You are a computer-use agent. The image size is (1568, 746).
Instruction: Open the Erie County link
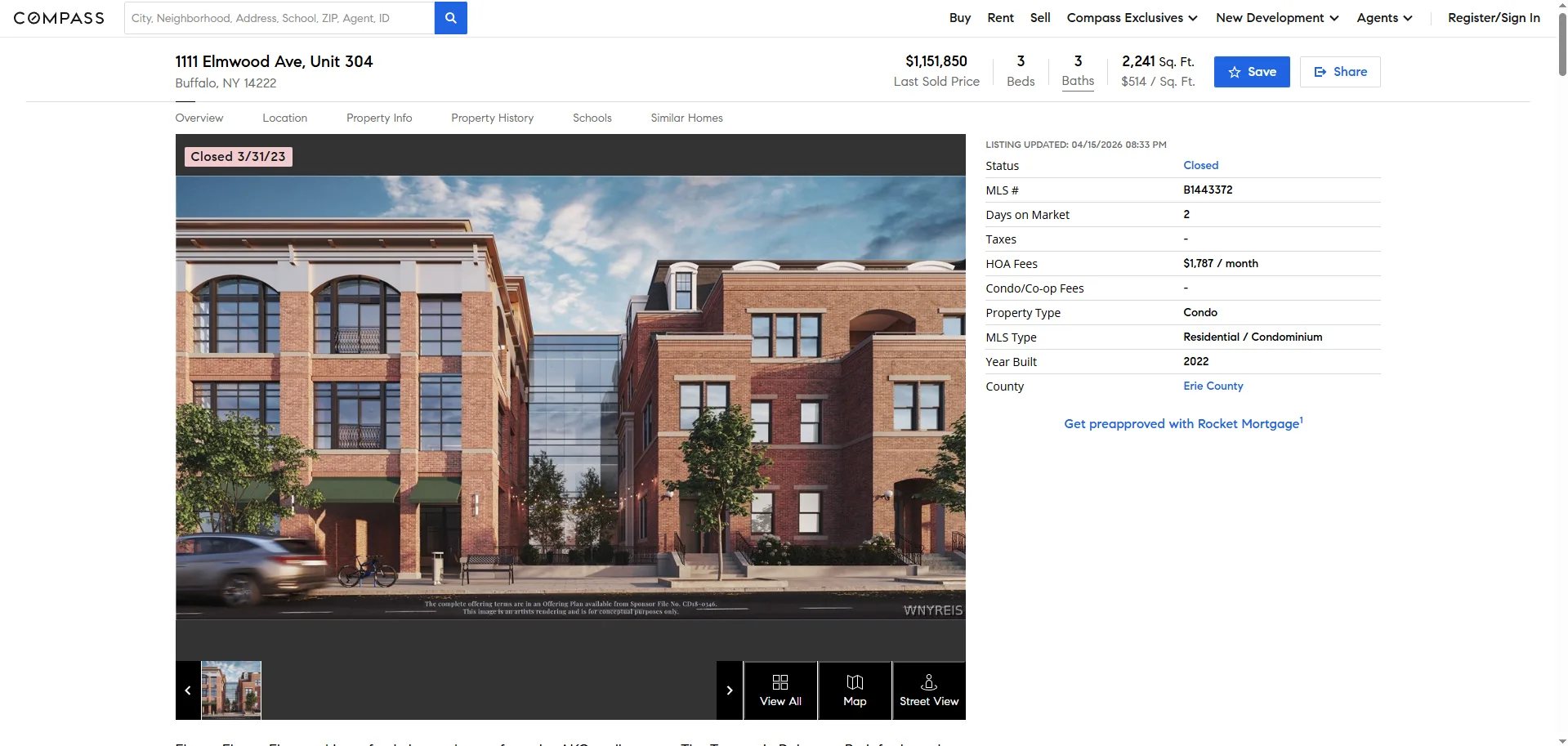click(x=1213, y=386)
